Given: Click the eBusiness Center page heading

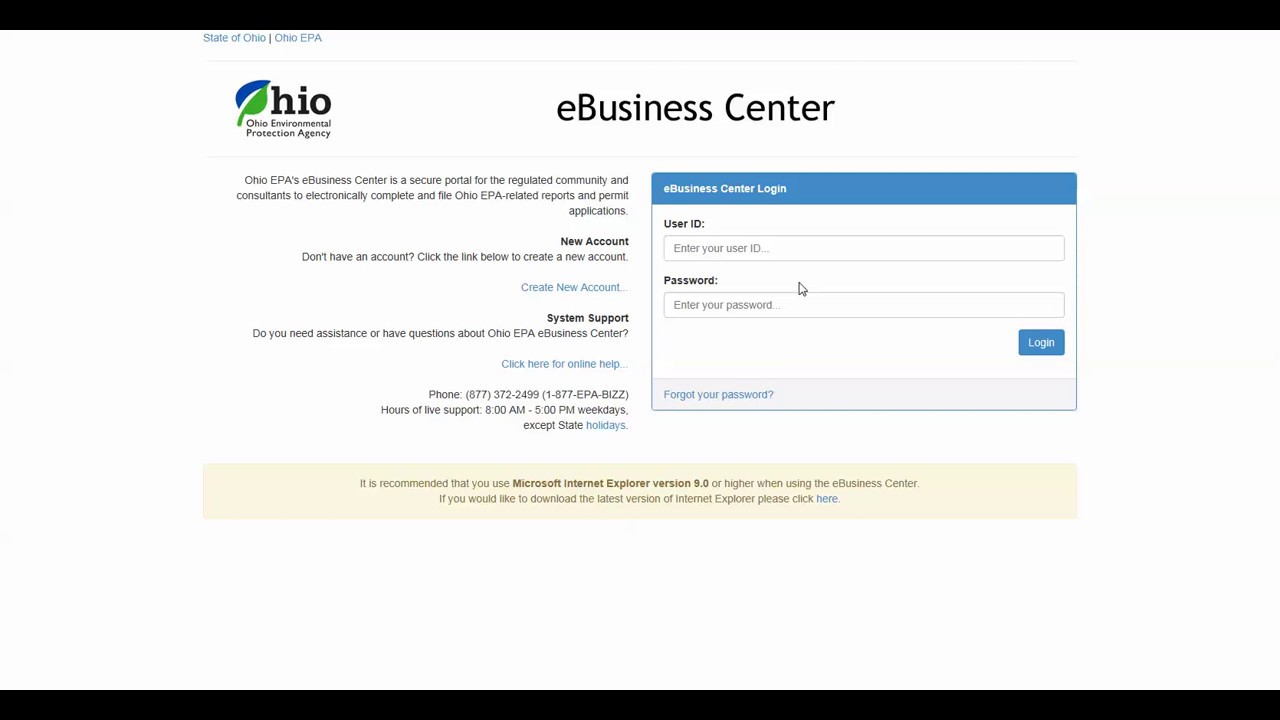Looking at the screenshot, I should click(x=695, y=108).
